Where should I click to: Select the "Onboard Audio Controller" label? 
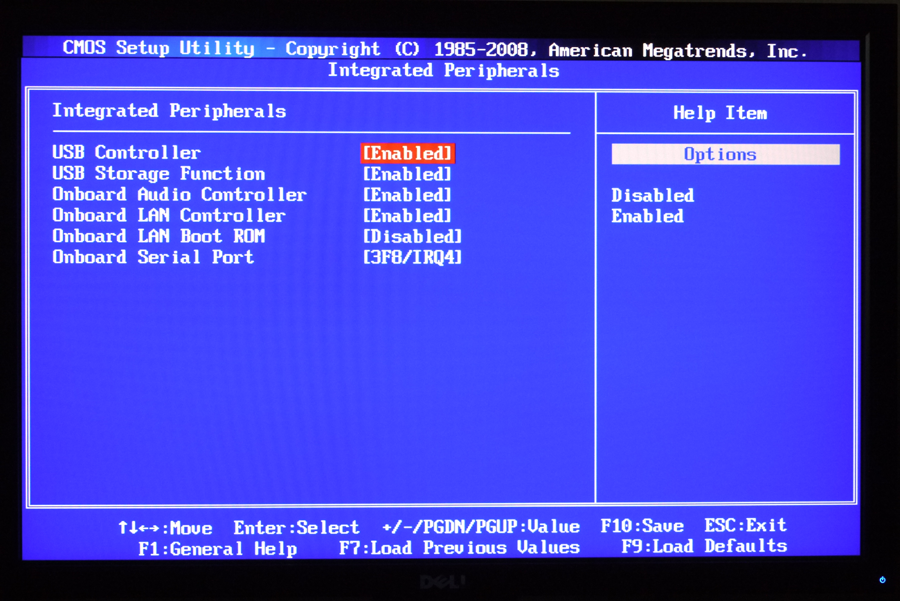tap(179, 195)
